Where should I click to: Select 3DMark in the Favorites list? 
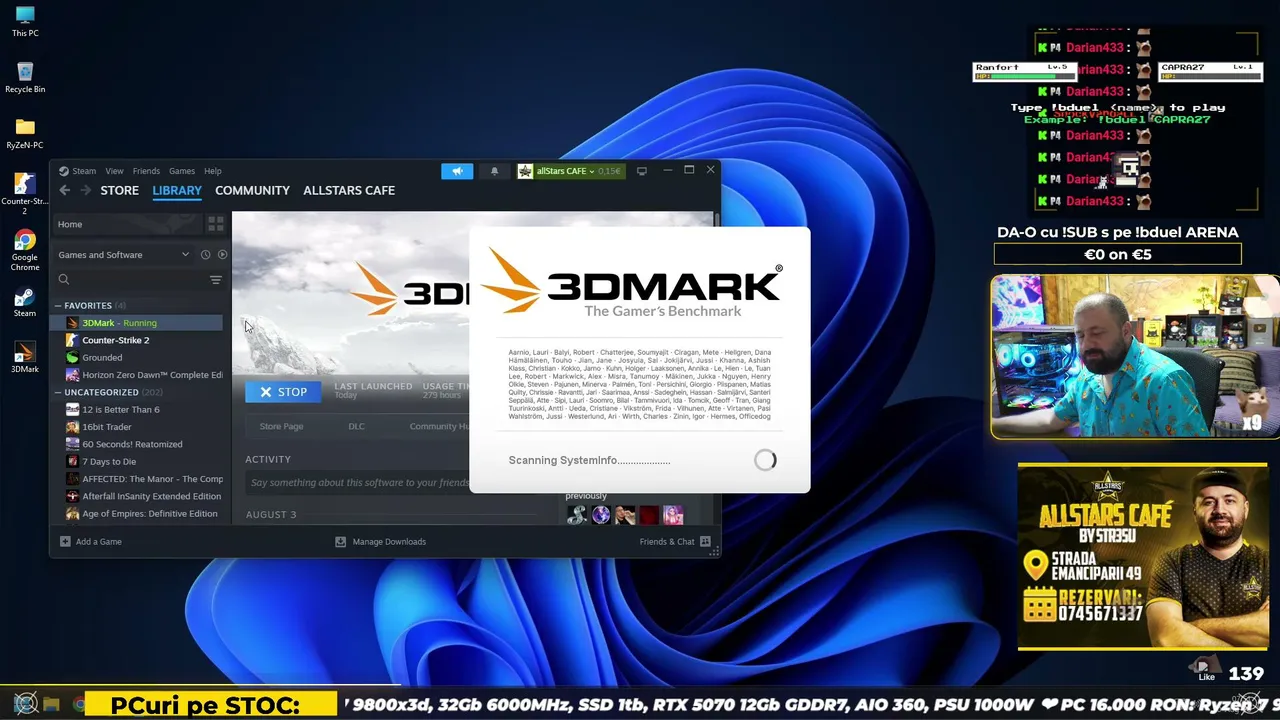[x=137, y=323]
